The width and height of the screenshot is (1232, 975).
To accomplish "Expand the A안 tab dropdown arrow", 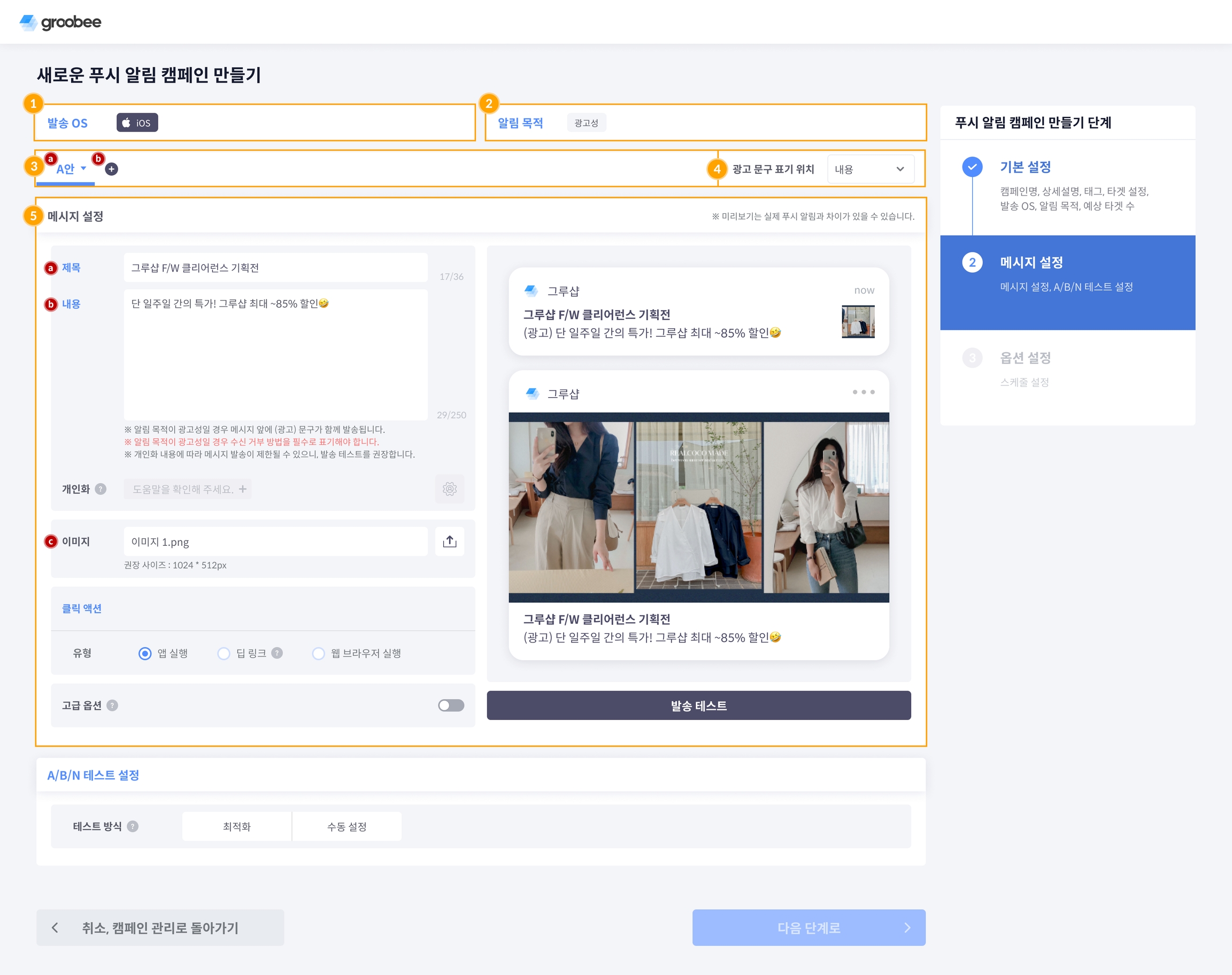I will pyautogui.click(x=83, y=168).
